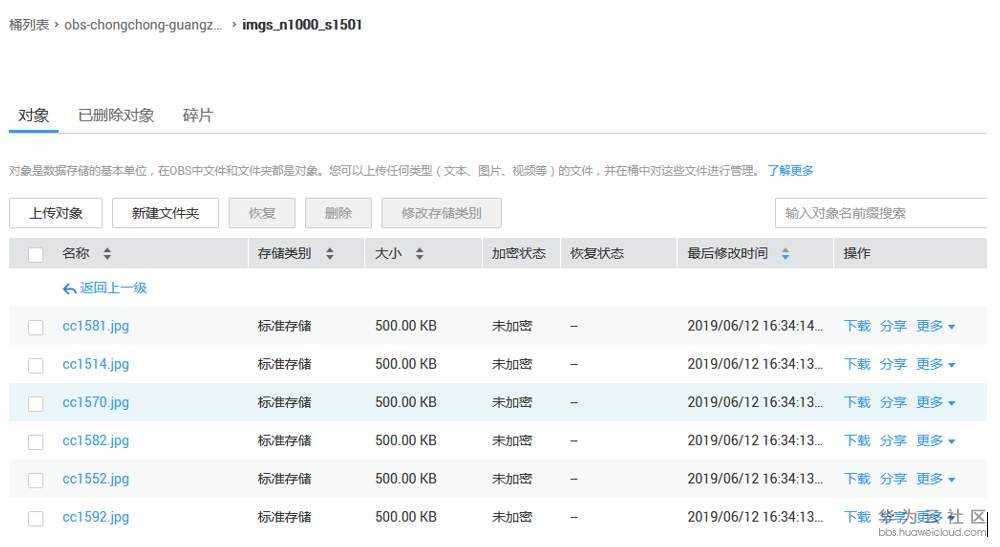This screenshot has height=547, width=1000.
Task: Share cc1582.jpg via 分享
Action: pyautogui.click(x=893, y=441)
